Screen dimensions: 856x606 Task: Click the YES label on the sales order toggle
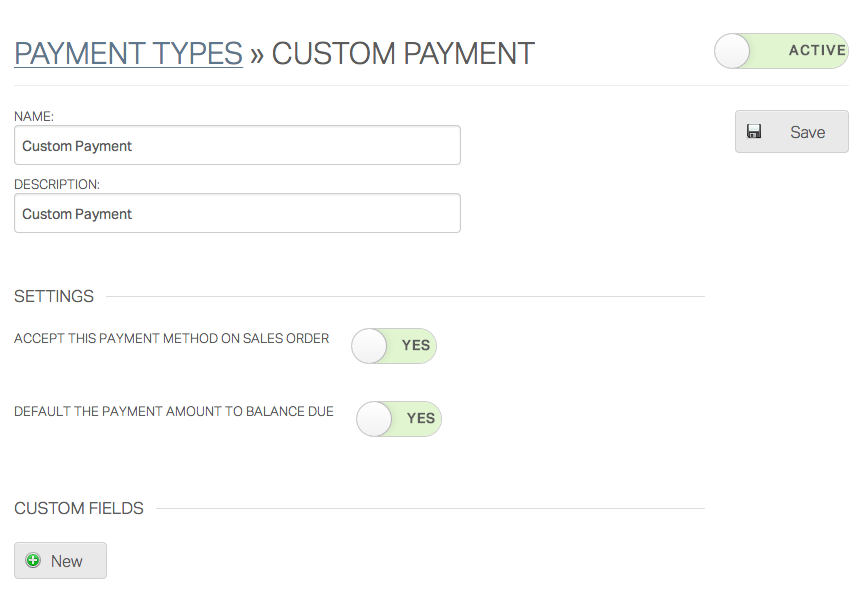pos(417,345)
